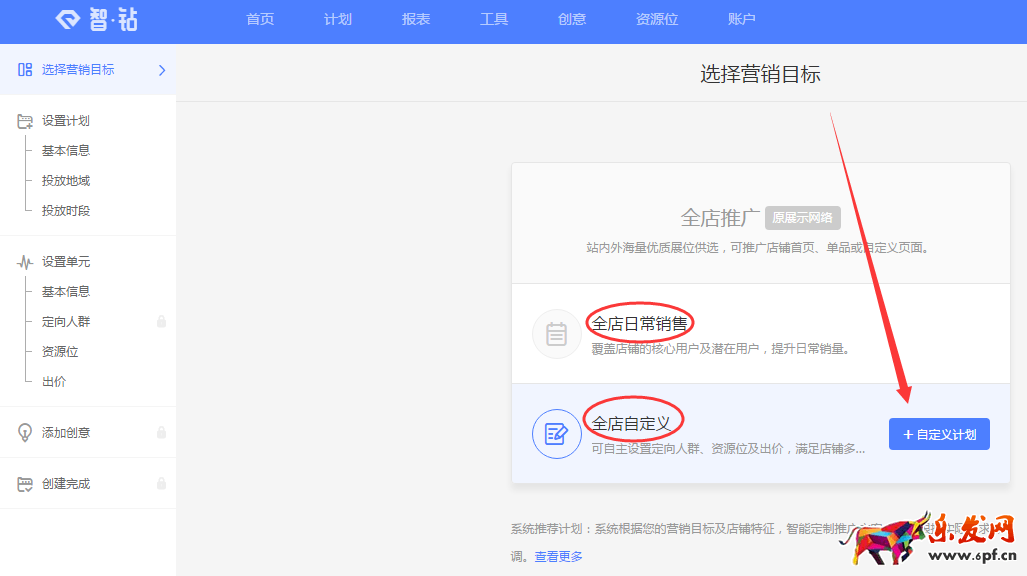Open the 查看更多 link
Screen dimensions: 1027x576
pyautogui.click(x=558, y=556)
